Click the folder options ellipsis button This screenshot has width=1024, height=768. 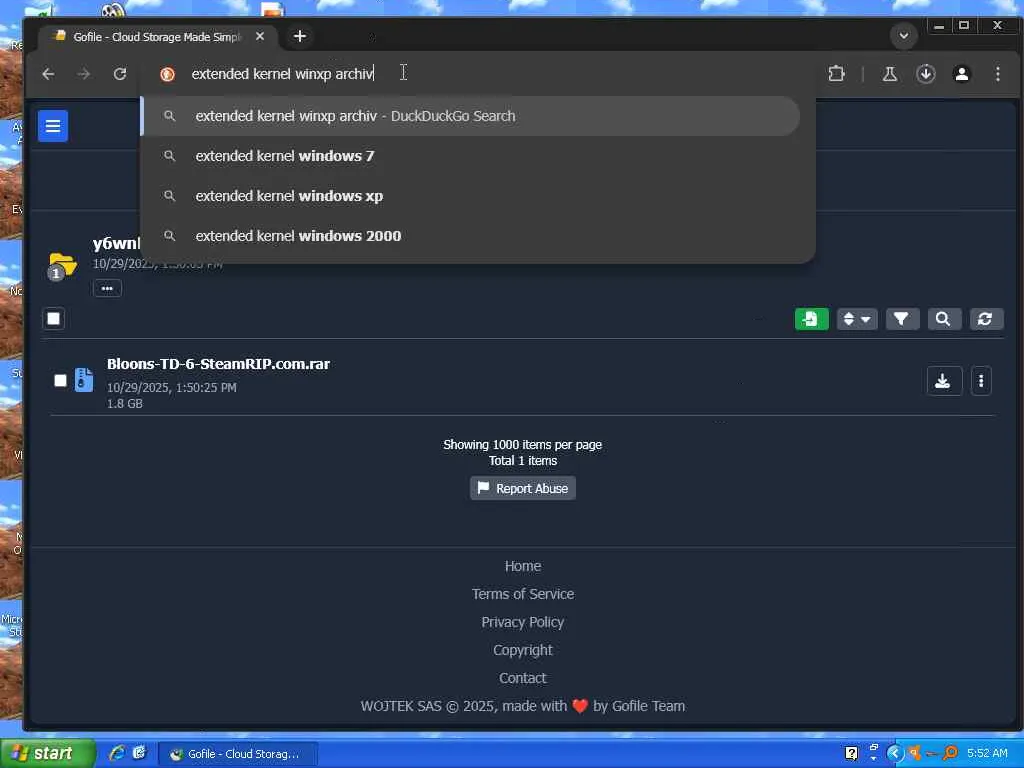(107, 288)
